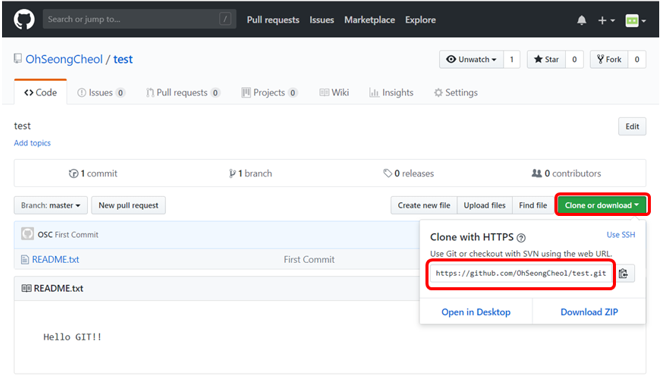The image size is (661, 385).
Task: Open the 0 releases tag link
Action: click(x=408, y=173)
